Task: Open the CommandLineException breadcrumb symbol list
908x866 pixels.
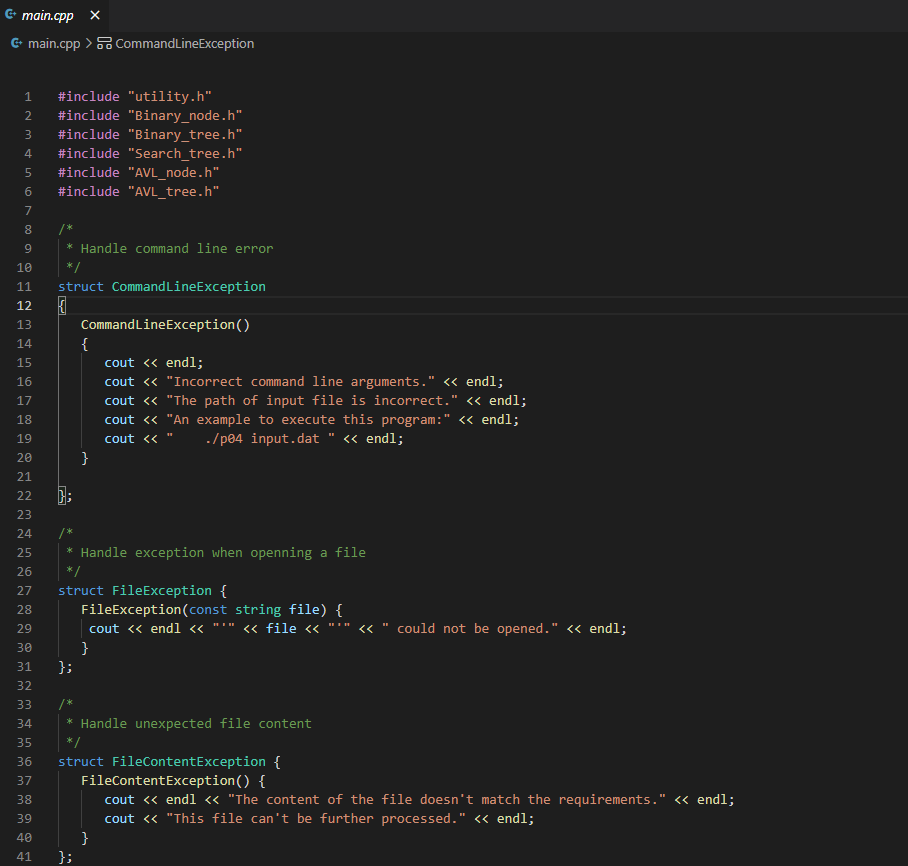Action: pos(185,44)
